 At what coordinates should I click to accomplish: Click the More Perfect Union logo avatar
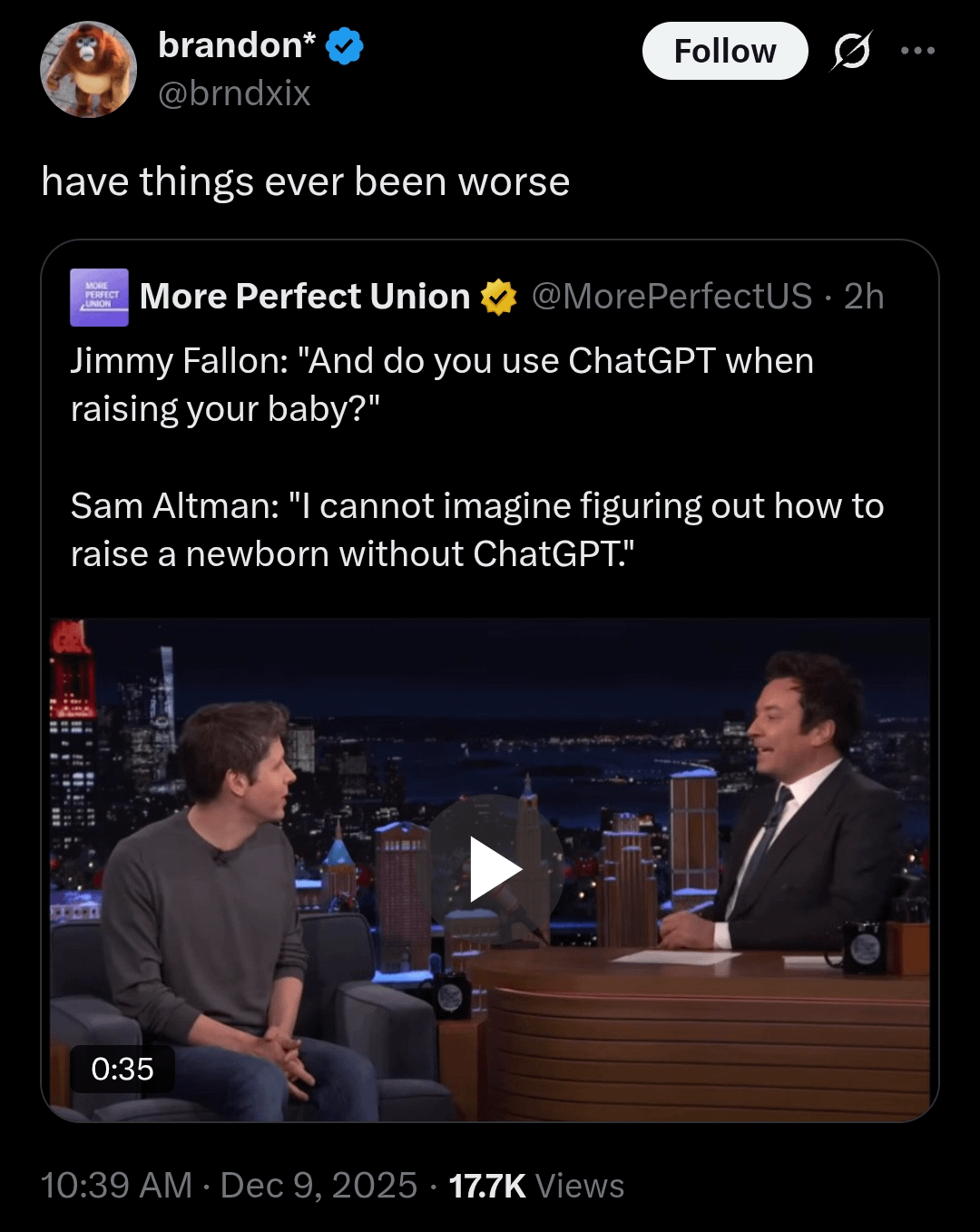point(99,297)
